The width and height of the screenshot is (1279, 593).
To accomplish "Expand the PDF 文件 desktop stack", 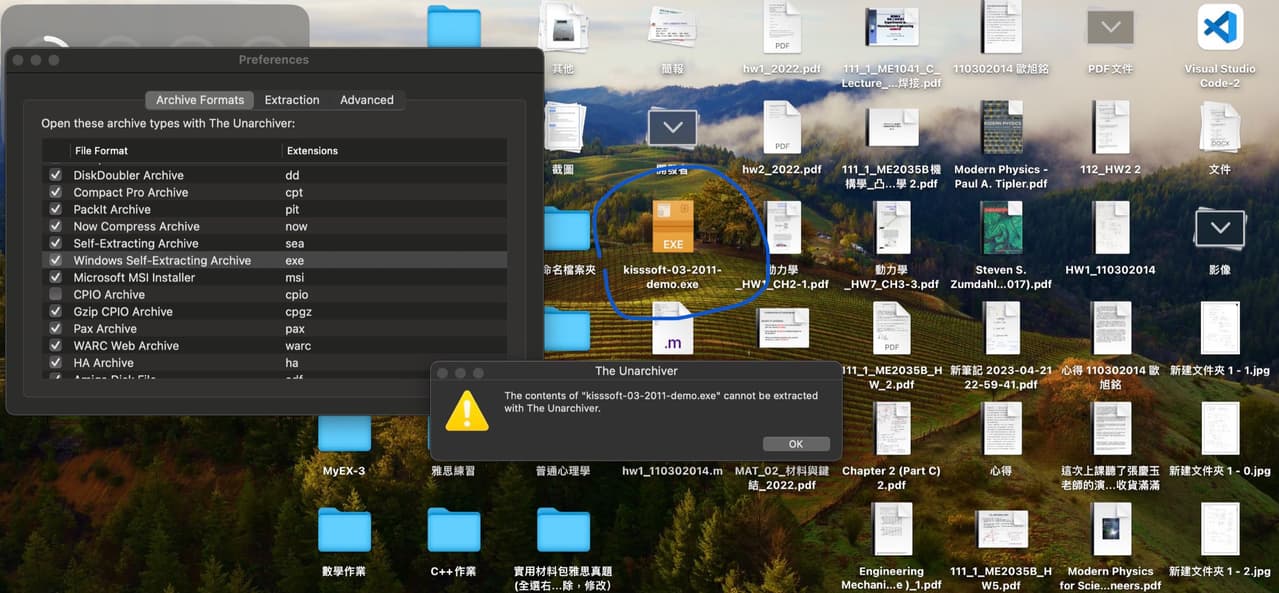I will (1109, 28).
